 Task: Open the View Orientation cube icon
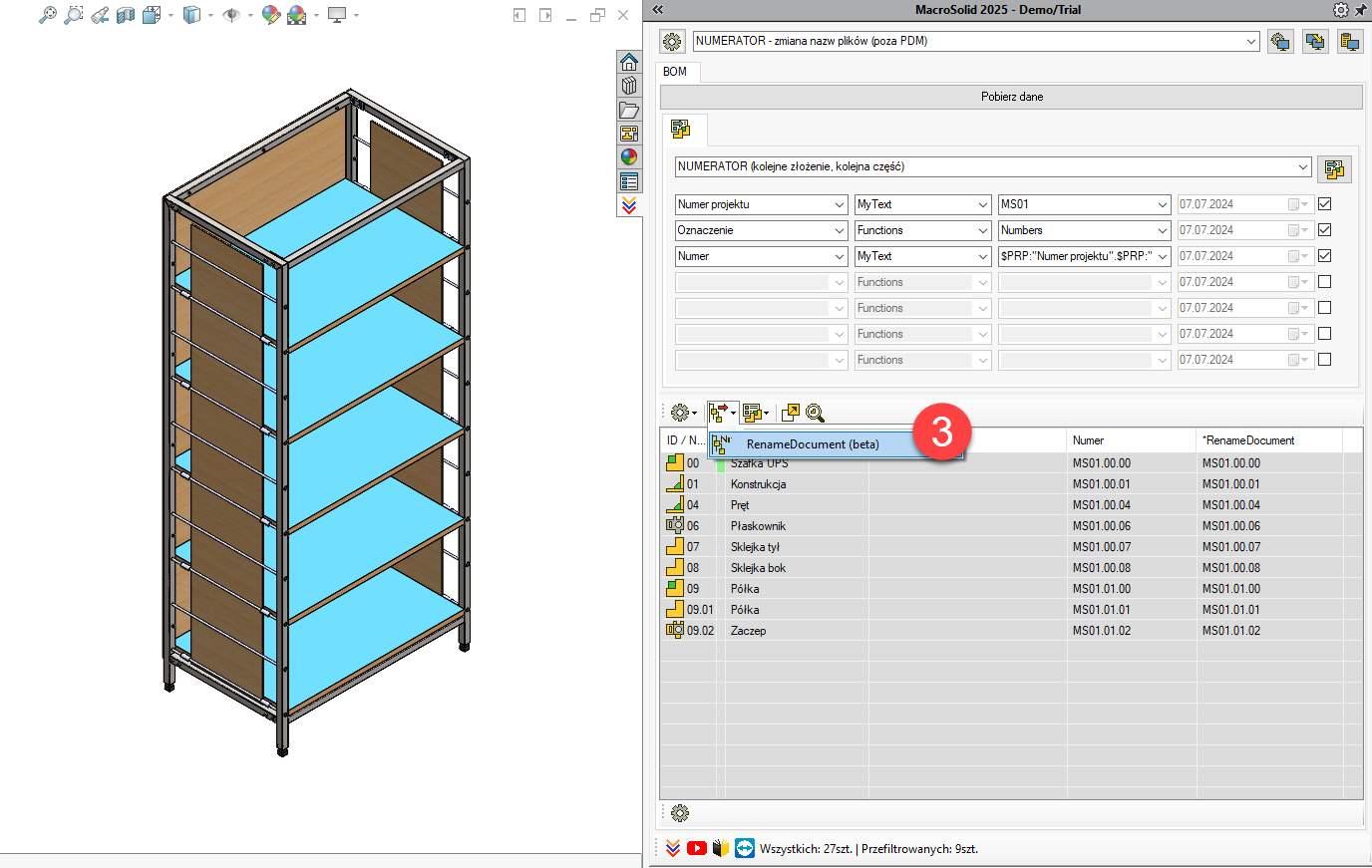point(152,15)
